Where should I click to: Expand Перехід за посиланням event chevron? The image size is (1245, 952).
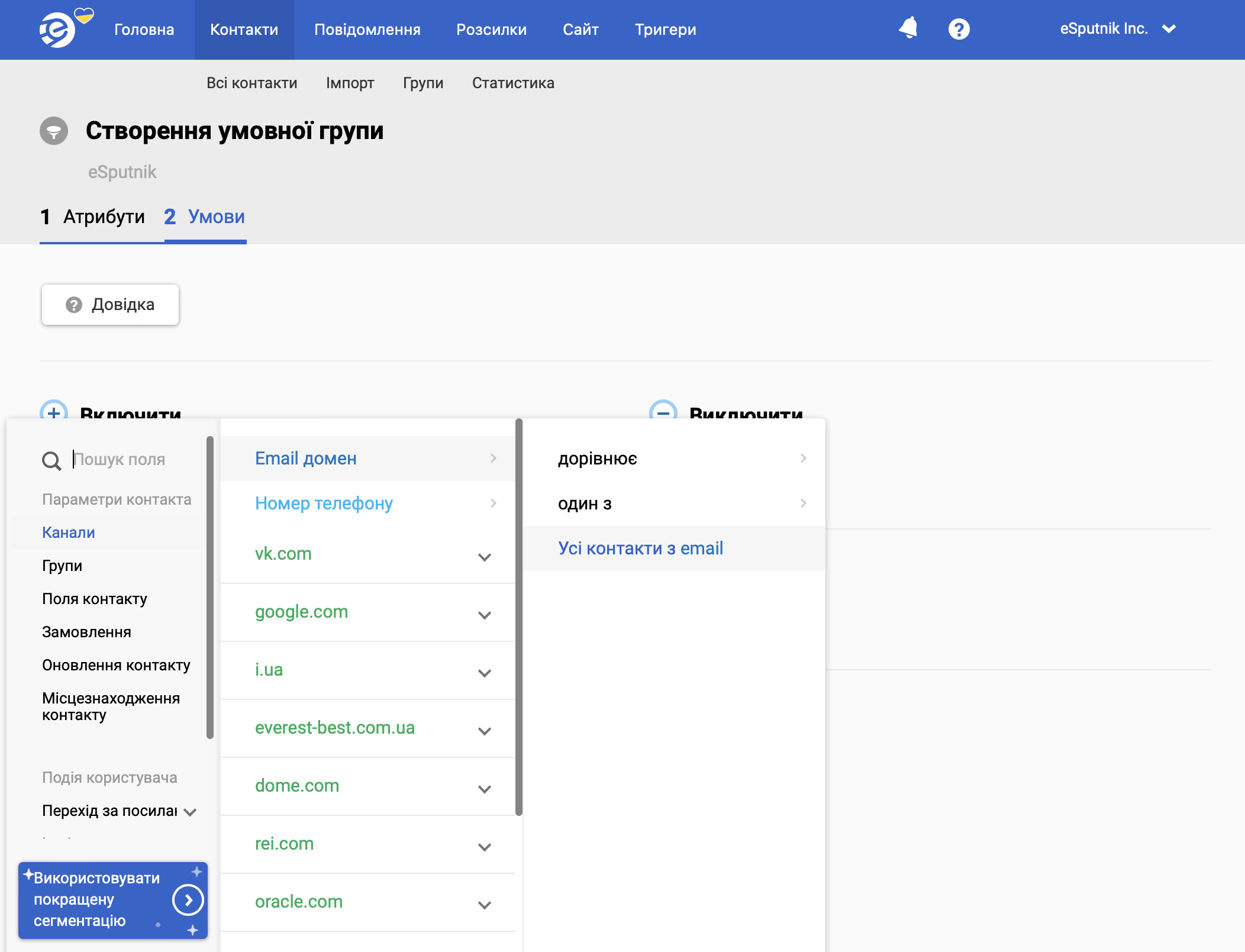(190, 812)
